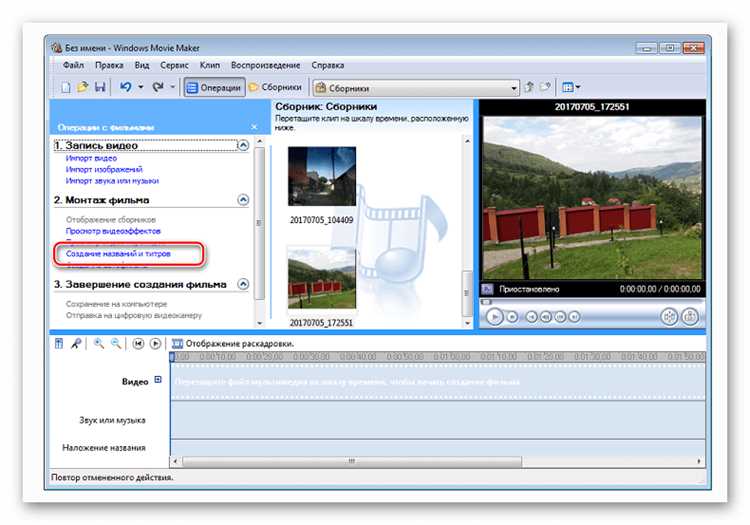Open the Вид menu
This screenshot has height=525, width=750.
pos(142,65)
